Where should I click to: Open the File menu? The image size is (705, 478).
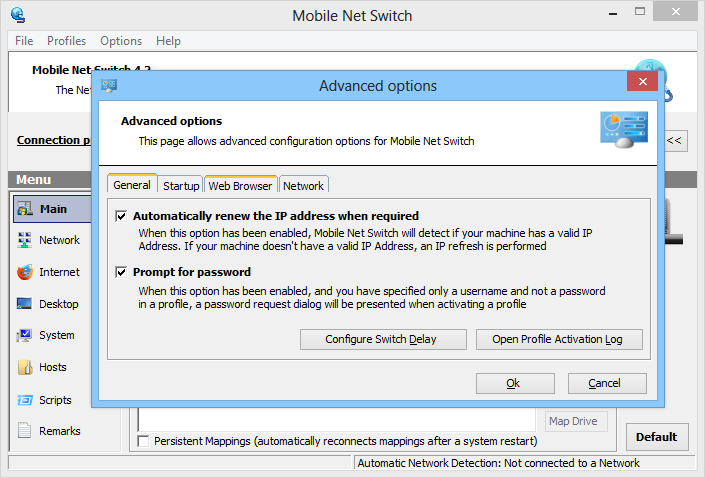24,41
